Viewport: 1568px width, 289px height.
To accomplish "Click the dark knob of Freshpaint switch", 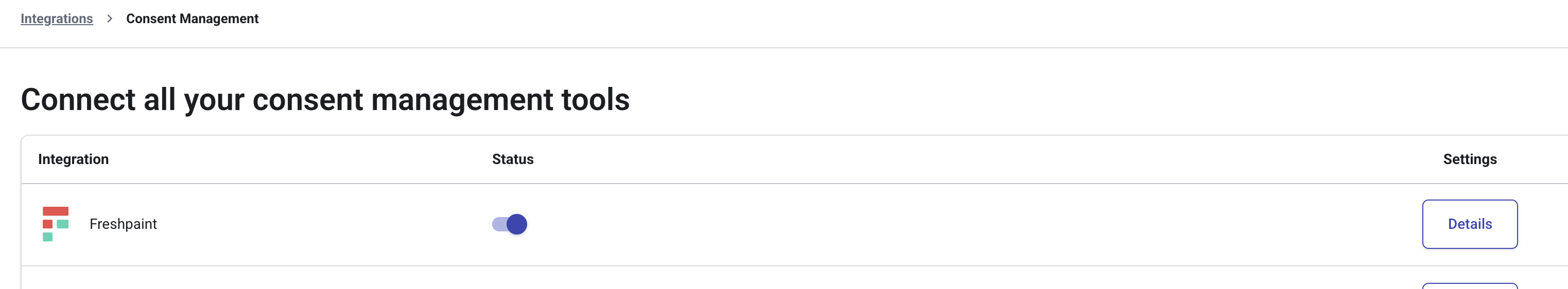I will coord(517,224).
